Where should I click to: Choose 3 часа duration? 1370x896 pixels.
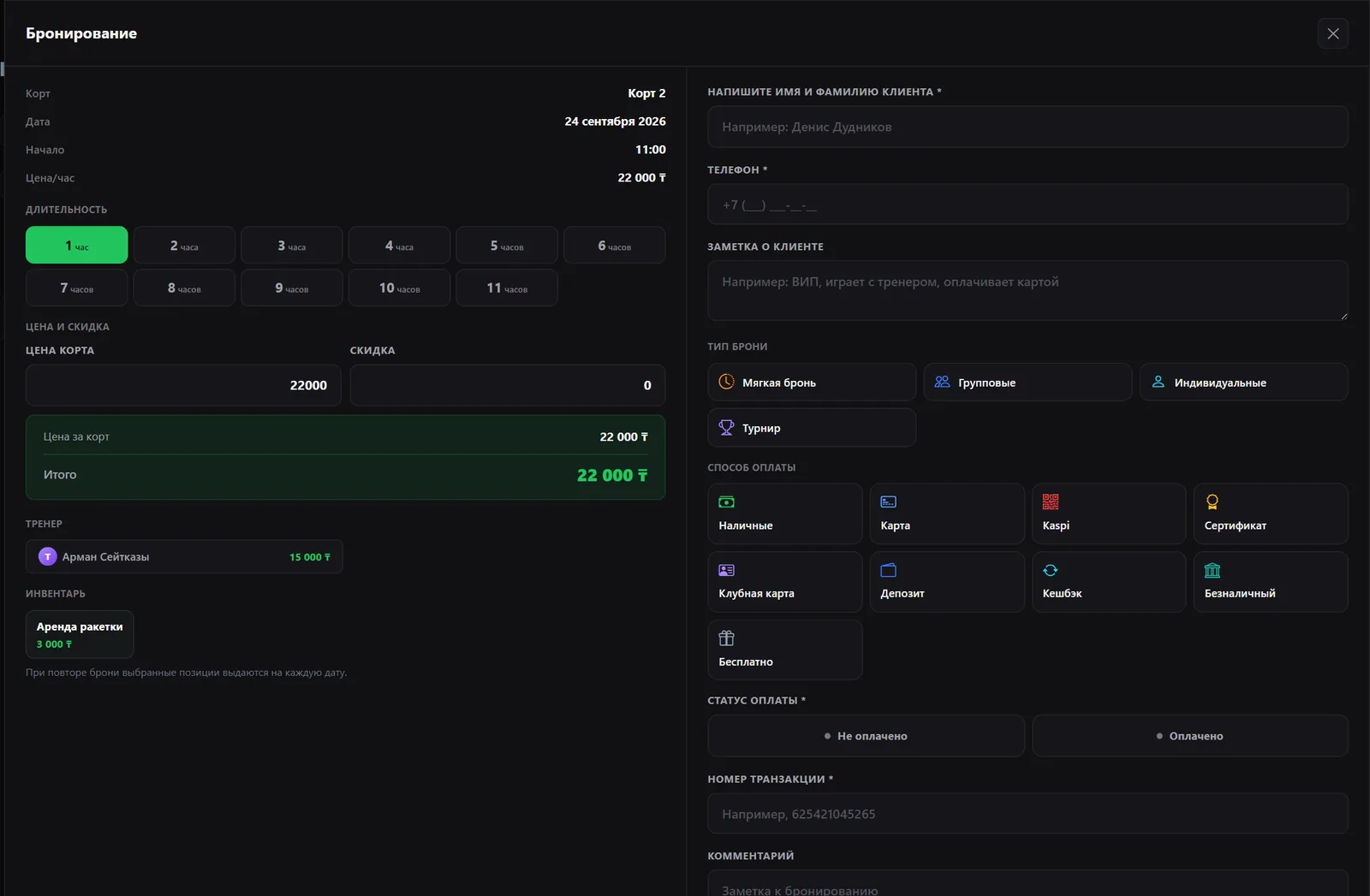[292, 245]
